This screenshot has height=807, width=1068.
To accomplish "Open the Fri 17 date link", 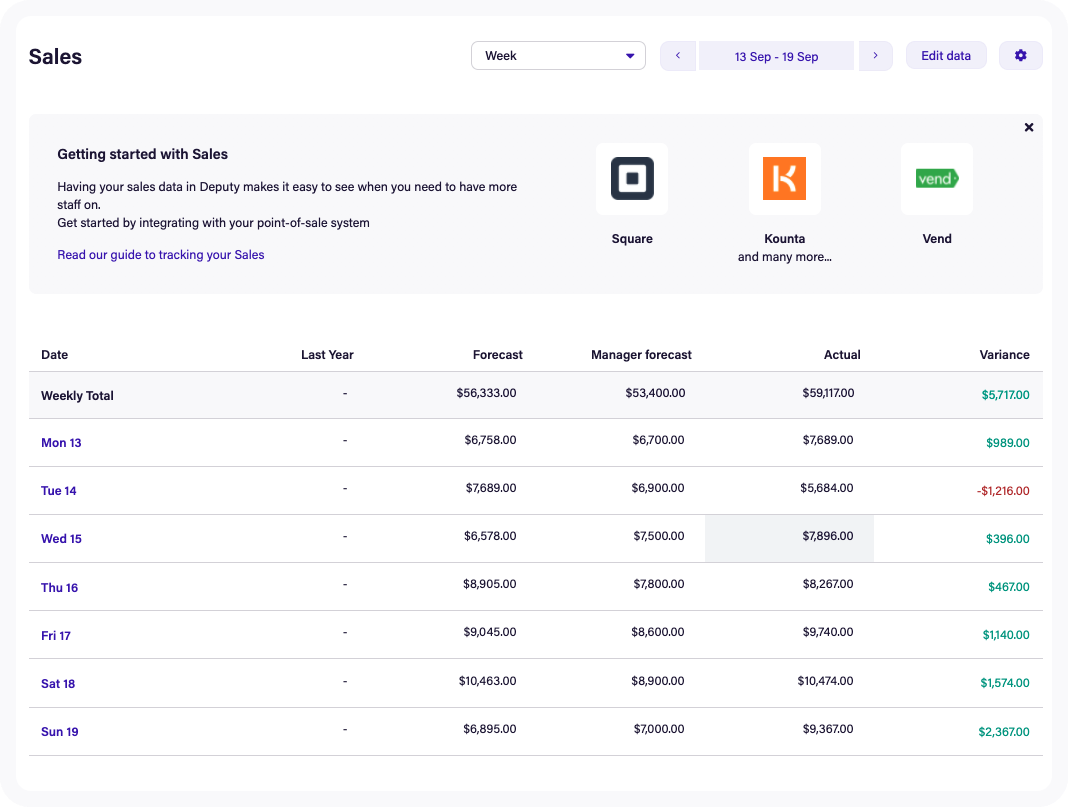I will coord(56,636).
